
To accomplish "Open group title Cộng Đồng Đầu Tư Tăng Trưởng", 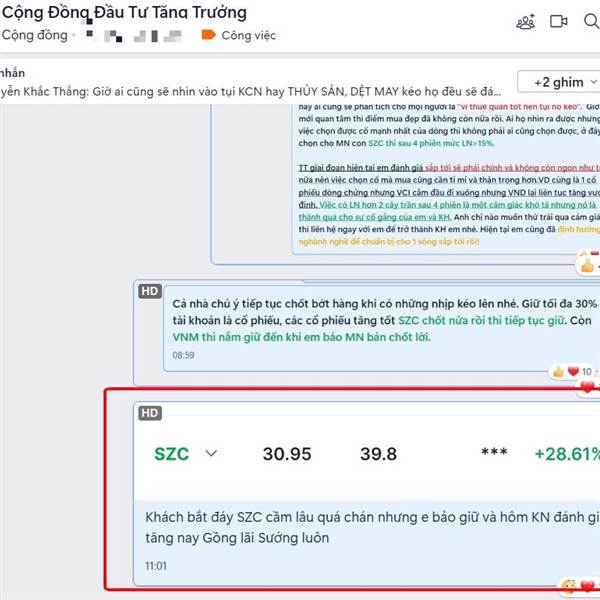I will click(124, 12).
